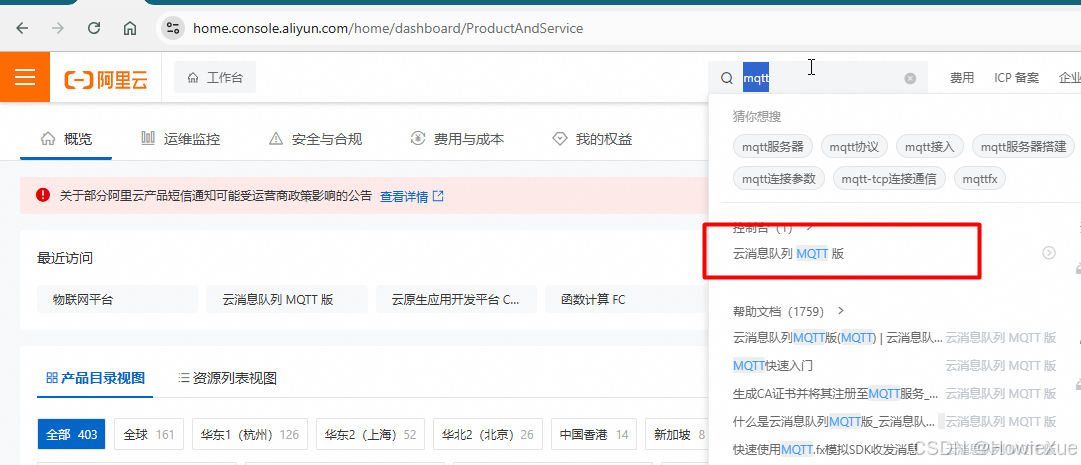Screen dimensions: 1081x465
Task: Click 查看详情 link in announcement
Action: pyautogui.click(x=412, y=197)
